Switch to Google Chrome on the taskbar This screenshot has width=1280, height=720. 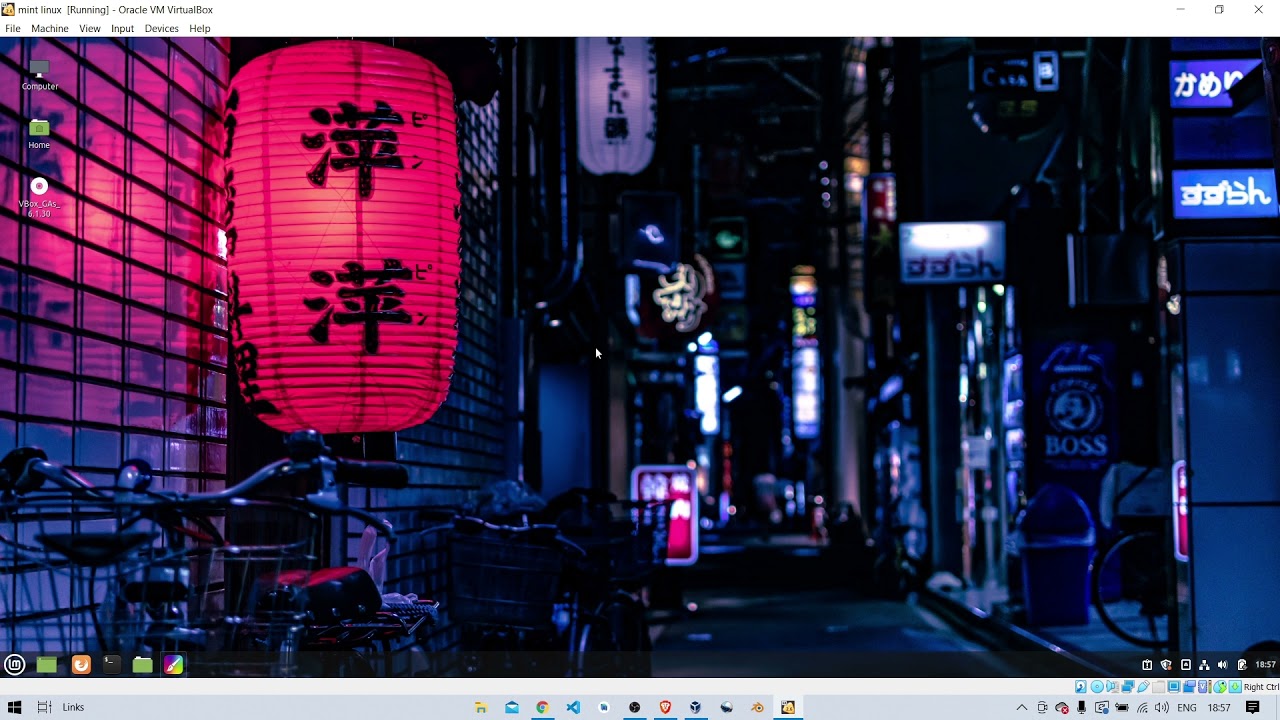pyautogui.click(x=542, y=707)
